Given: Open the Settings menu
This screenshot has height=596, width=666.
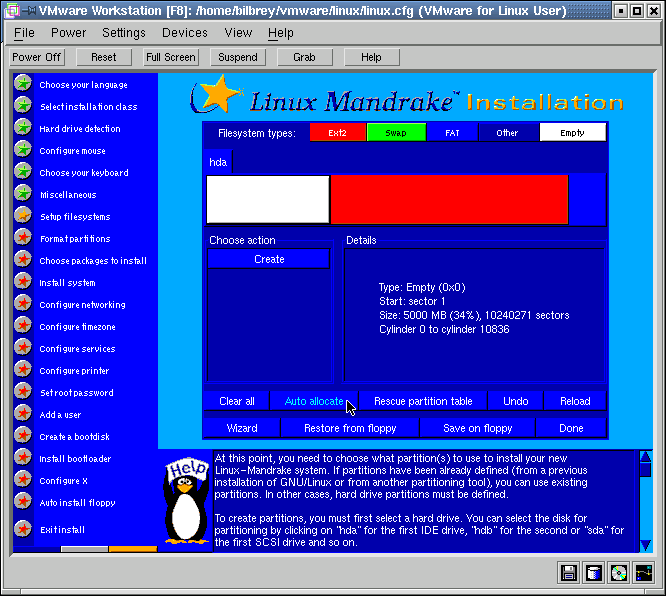Looking at the screenshot, I should [x=124, y=33].
